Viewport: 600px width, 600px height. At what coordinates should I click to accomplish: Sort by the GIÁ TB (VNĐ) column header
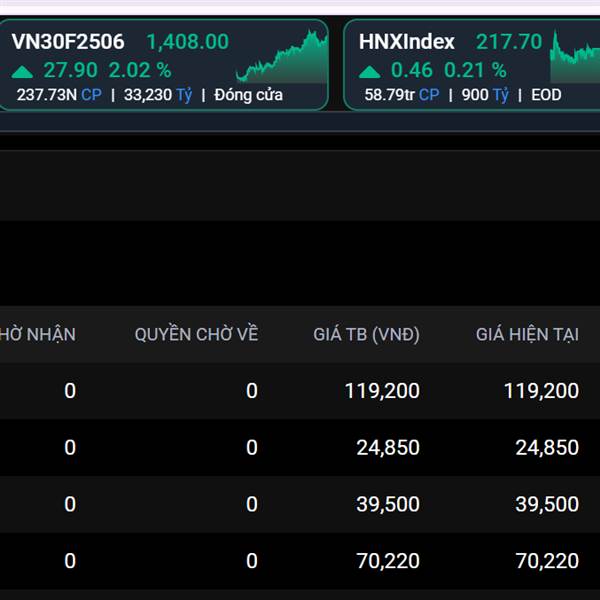point(366,334)
